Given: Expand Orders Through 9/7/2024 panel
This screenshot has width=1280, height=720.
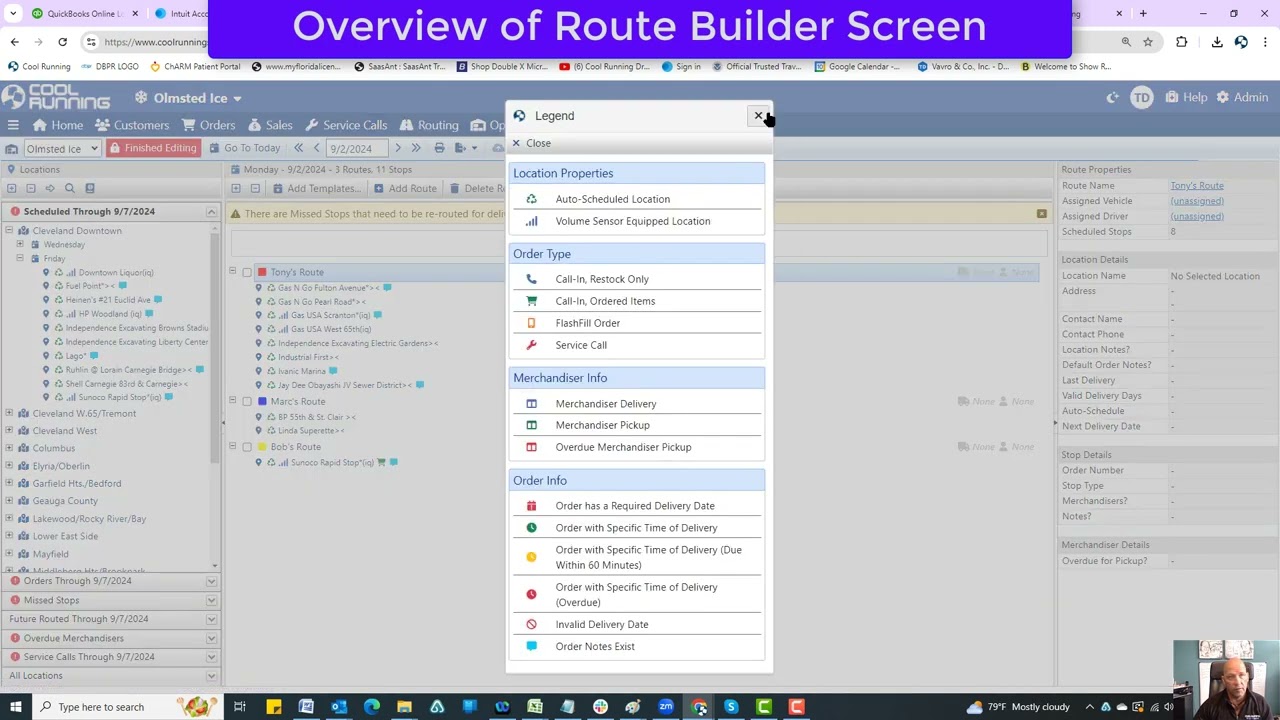Looking at the screenshot, I should pyautogui.click(x=211, y=581).
